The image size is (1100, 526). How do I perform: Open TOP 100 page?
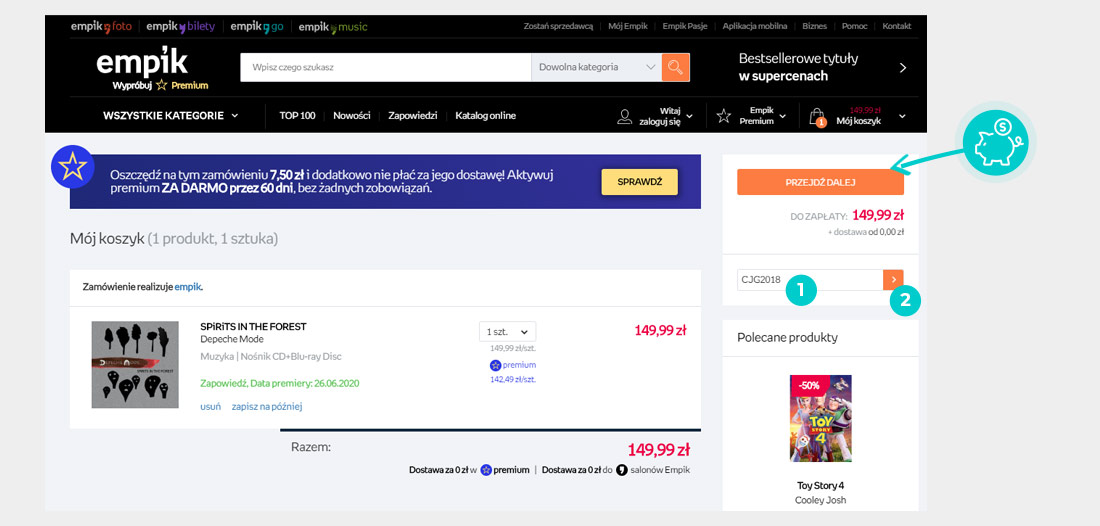[297, 116]
